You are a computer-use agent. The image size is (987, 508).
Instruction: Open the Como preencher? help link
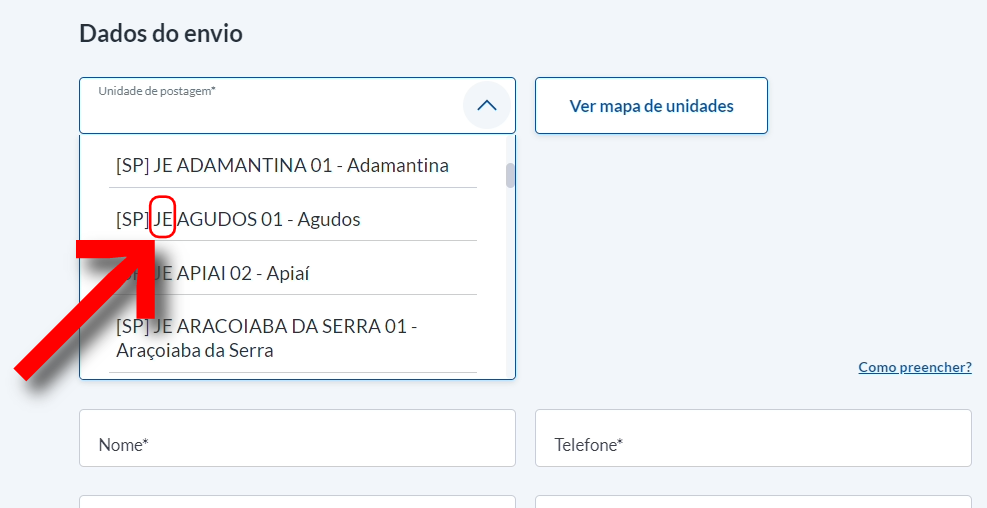click(914, 367)
